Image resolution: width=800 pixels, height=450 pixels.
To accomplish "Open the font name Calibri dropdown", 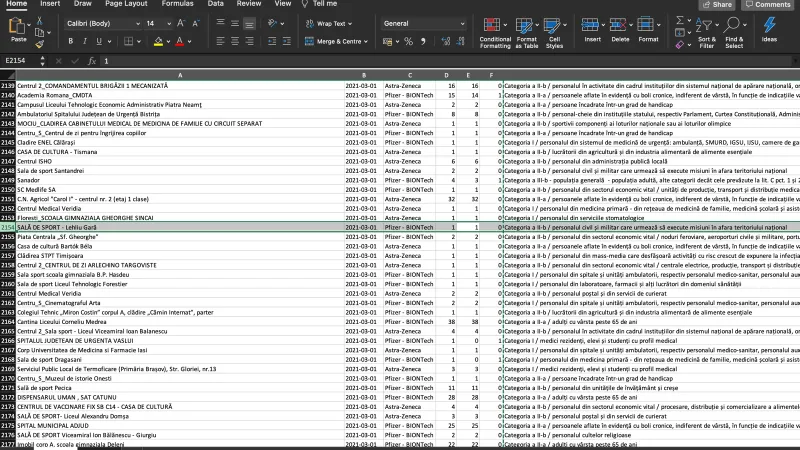I will tap(137, 23).
